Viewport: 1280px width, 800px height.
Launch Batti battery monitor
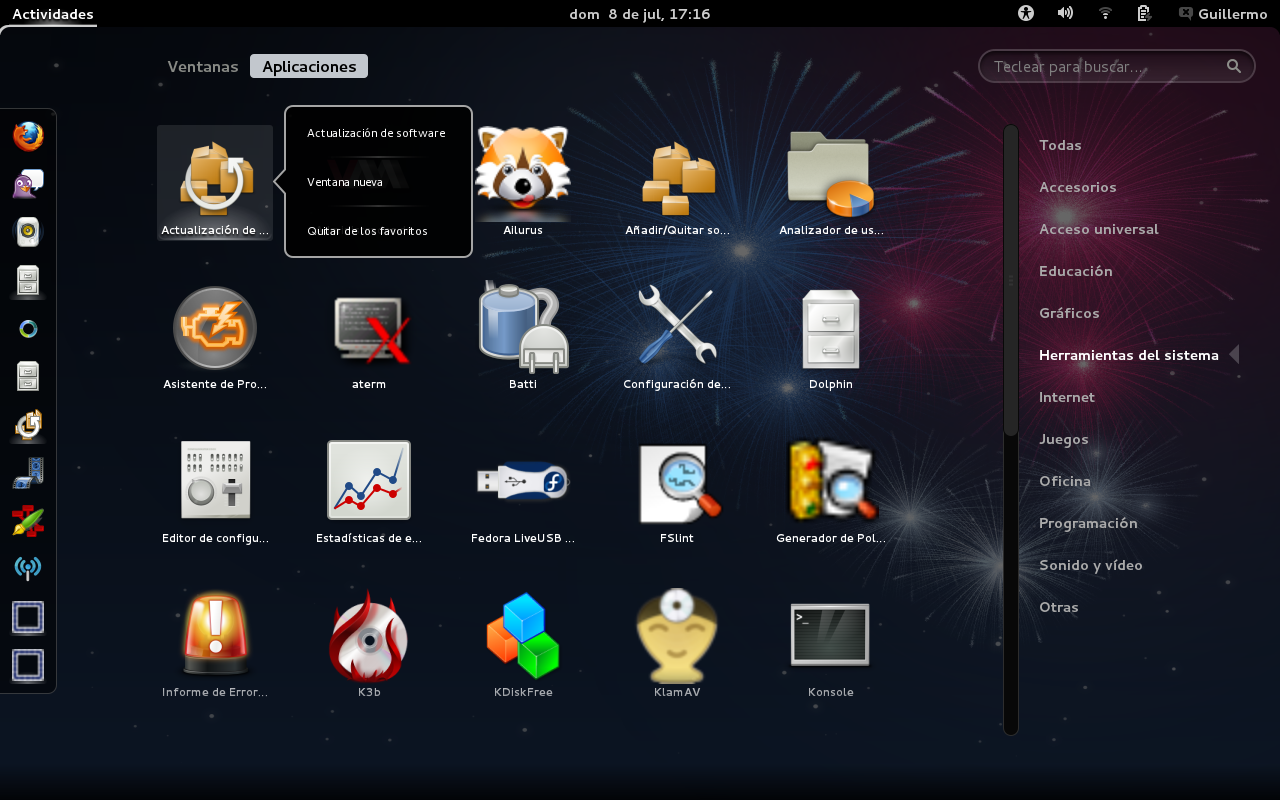click(x=523, y=336)
